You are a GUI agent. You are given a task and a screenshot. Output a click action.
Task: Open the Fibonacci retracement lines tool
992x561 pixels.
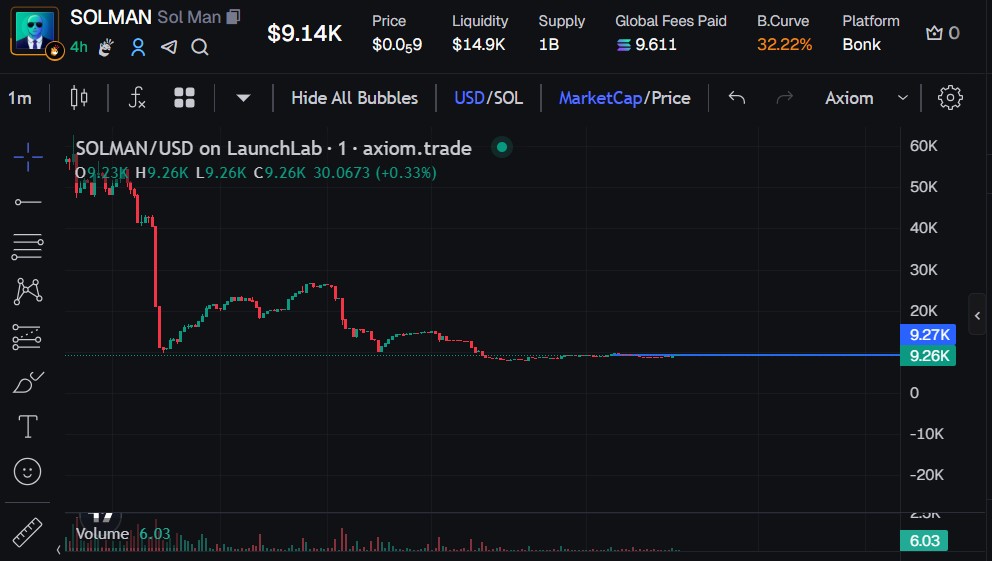click(28, 247)
